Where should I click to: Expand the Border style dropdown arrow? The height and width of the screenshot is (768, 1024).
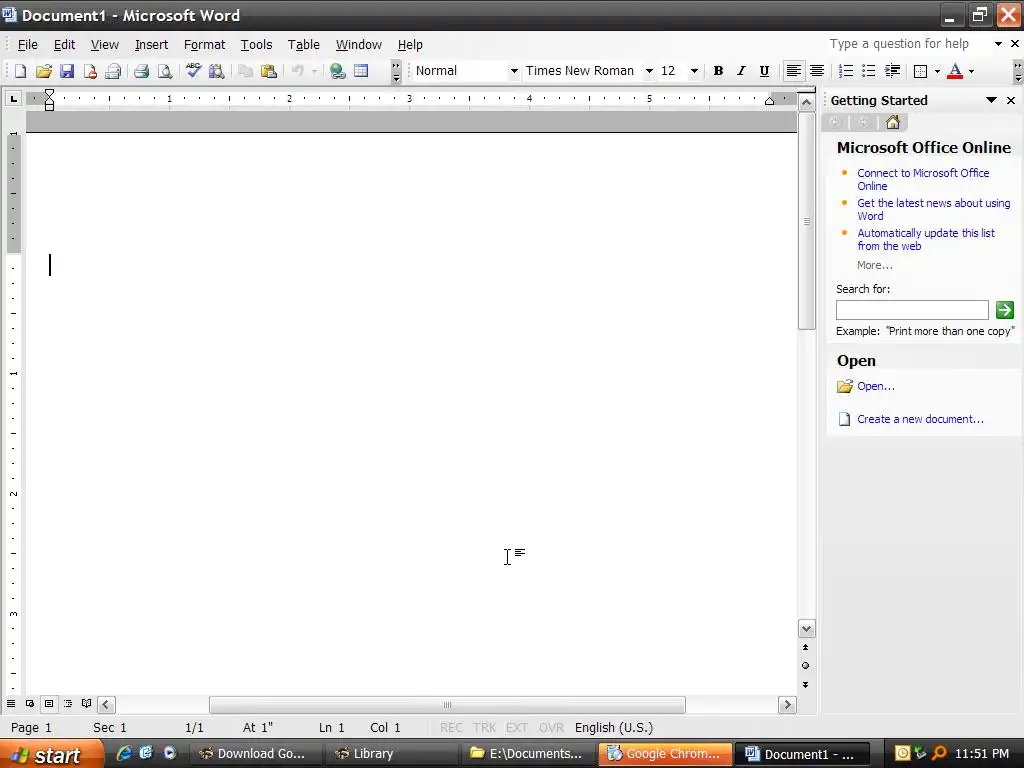(x=937, y=71)
